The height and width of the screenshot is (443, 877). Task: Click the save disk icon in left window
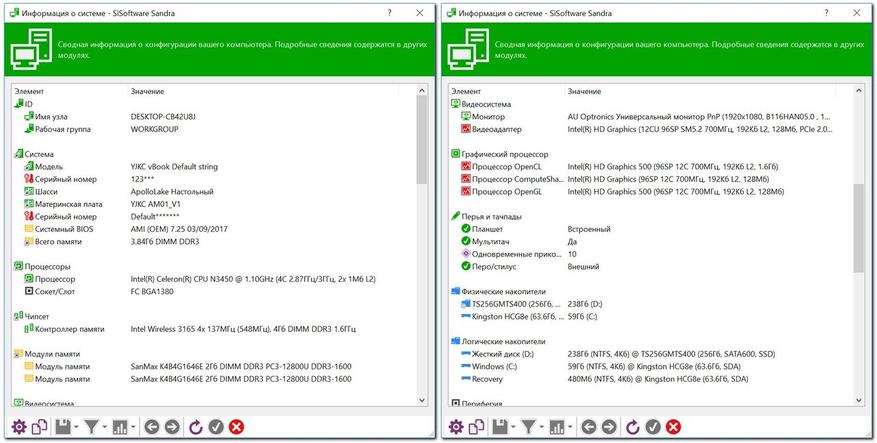tap(63, 427)
